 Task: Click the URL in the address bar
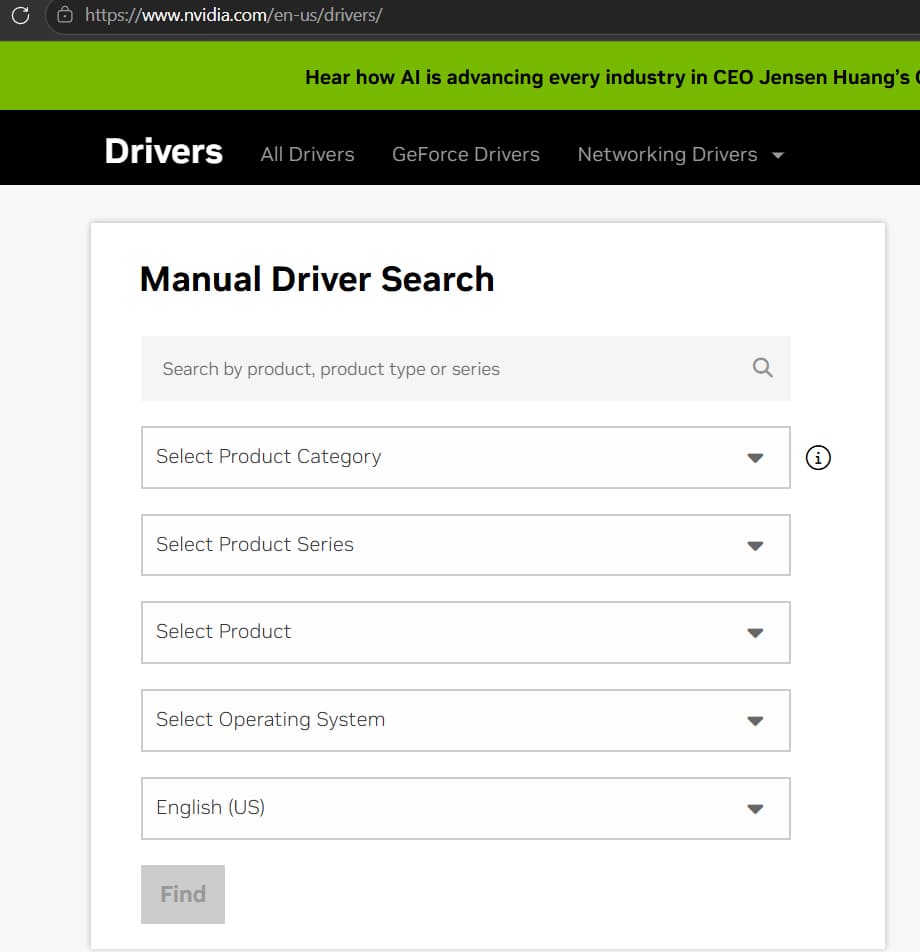[x=234, y=15]
